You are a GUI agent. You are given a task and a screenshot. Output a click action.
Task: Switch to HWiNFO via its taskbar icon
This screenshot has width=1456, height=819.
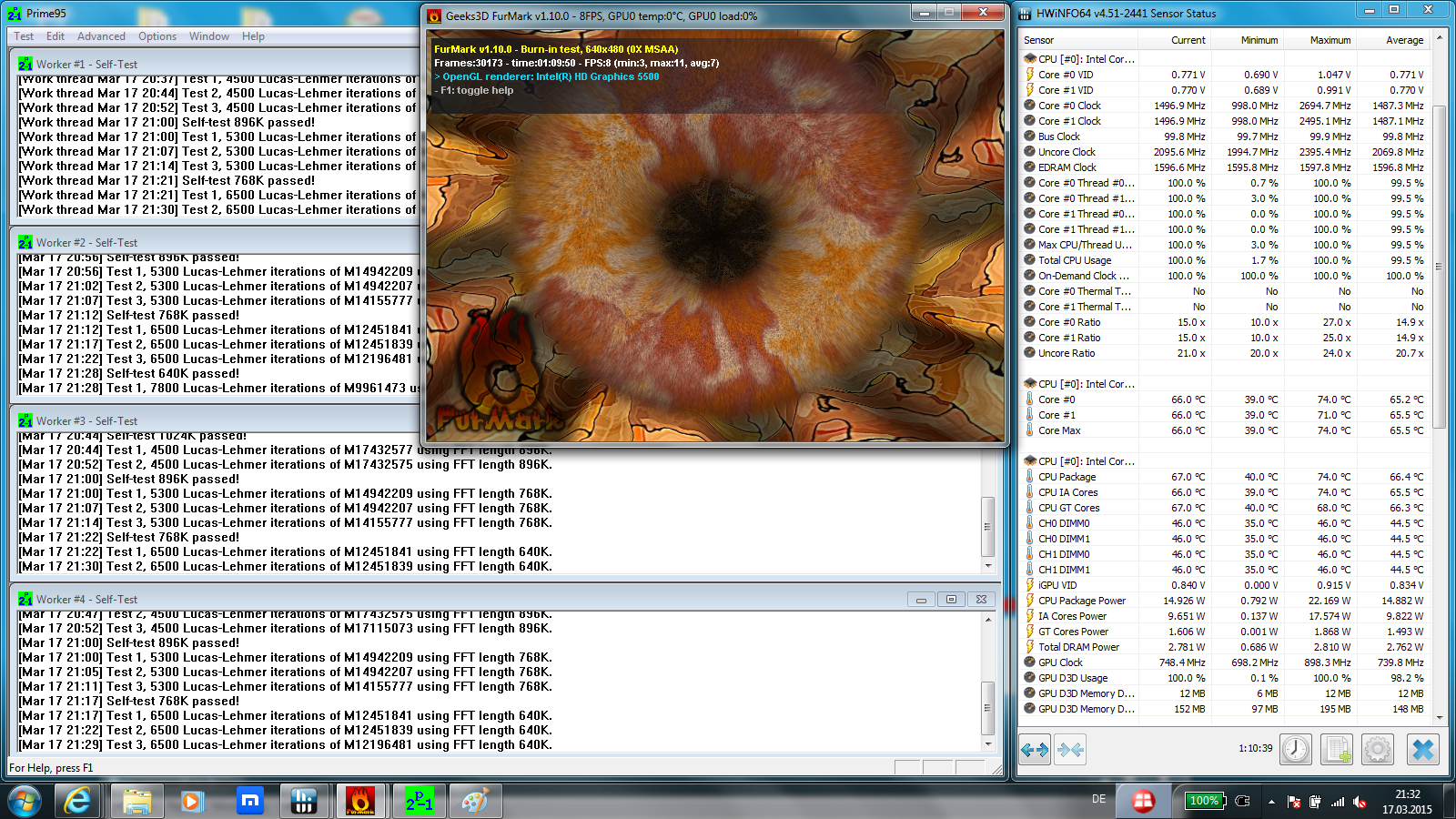click(304, 801)
